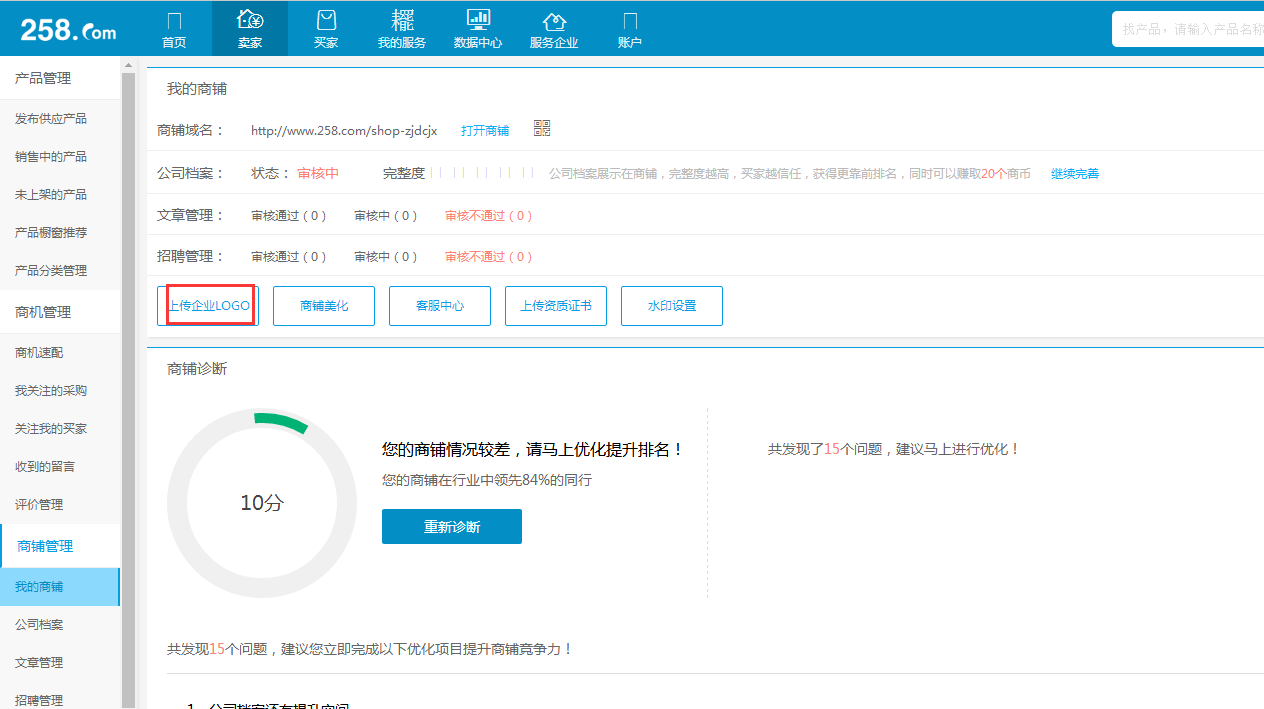Click the shop QR code icon
1264x709 pixels.
point(542,128)
